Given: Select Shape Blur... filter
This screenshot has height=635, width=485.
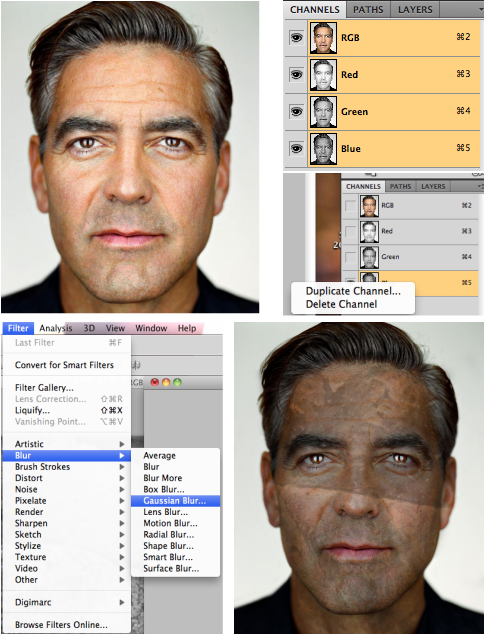Looking at the screenshot, I should tap(175, 546).
